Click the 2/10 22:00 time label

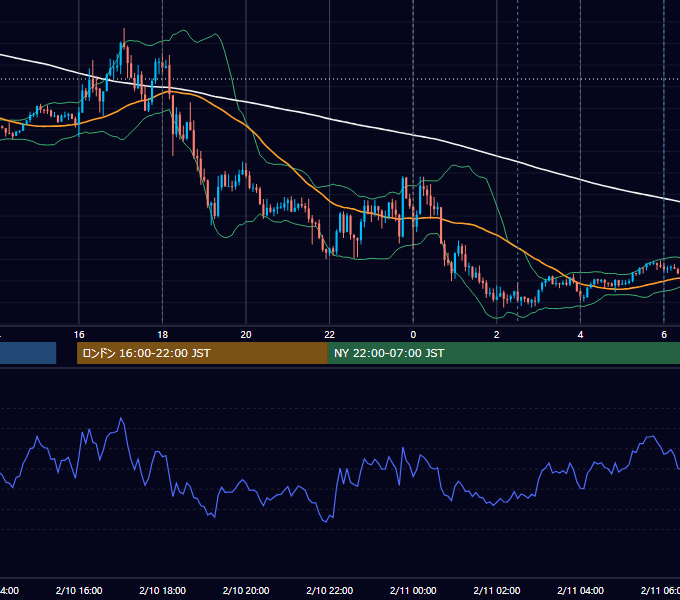(330, 590)
